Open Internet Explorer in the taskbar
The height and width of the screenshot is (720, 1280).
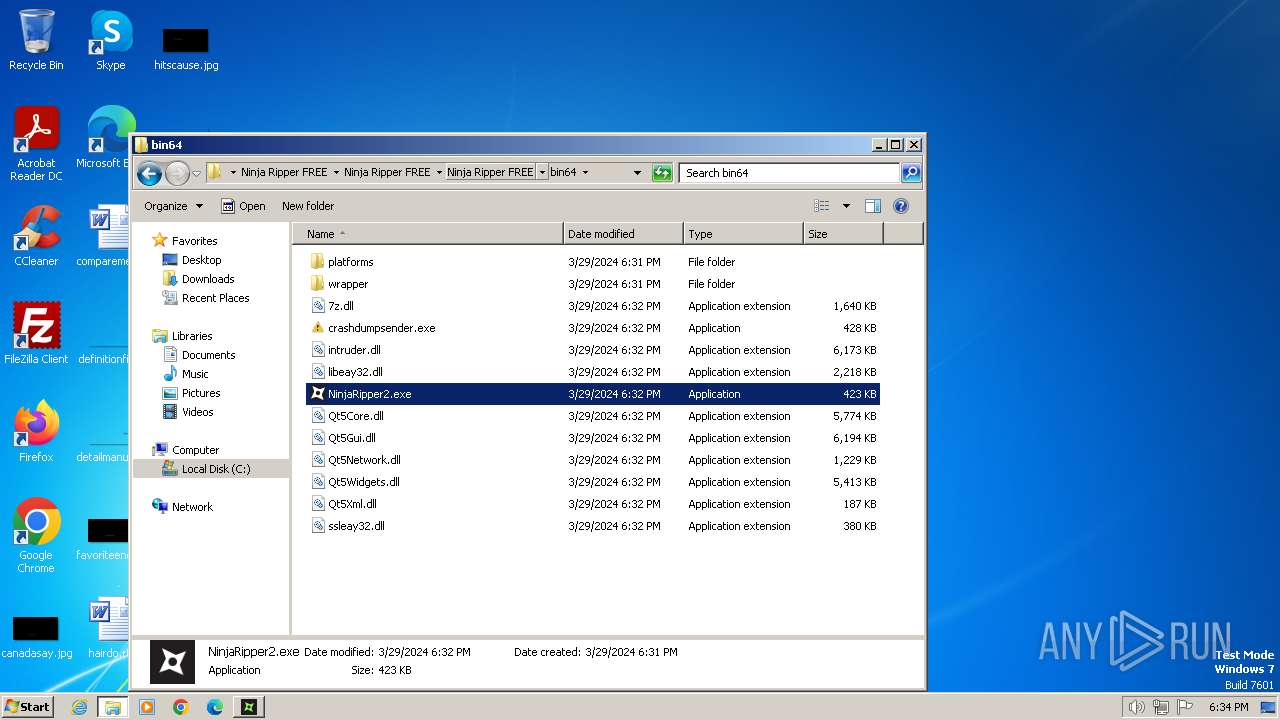tap(79, 707)
